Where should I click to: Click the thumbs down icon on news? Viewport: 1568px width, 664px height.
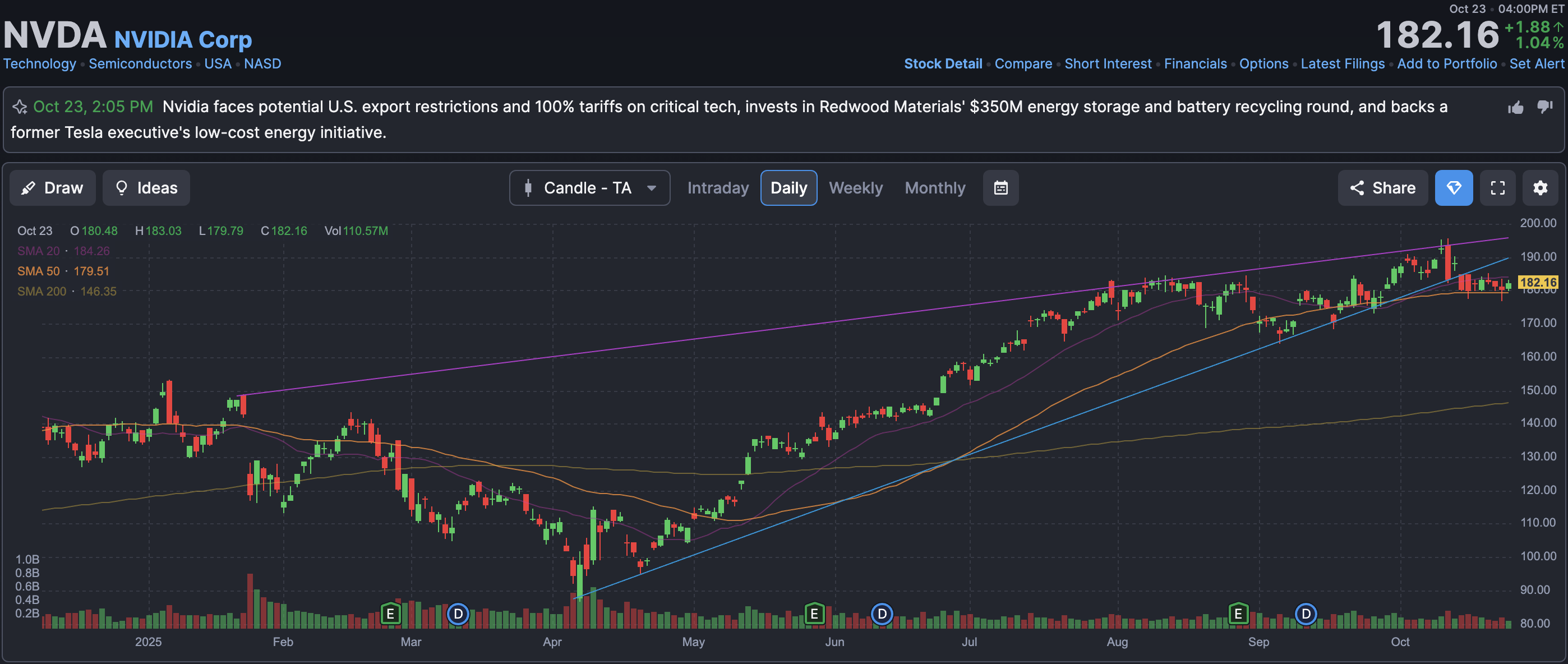(1544, 107)
